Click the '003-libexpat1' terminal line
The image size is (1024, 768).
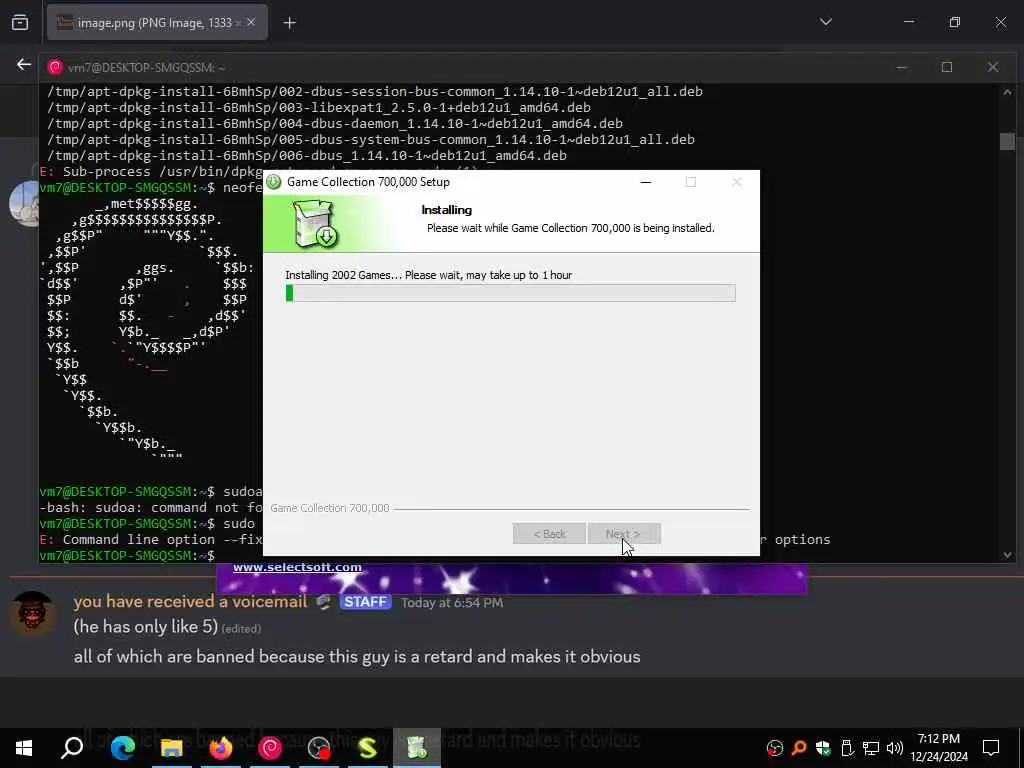tap(319, 107)
